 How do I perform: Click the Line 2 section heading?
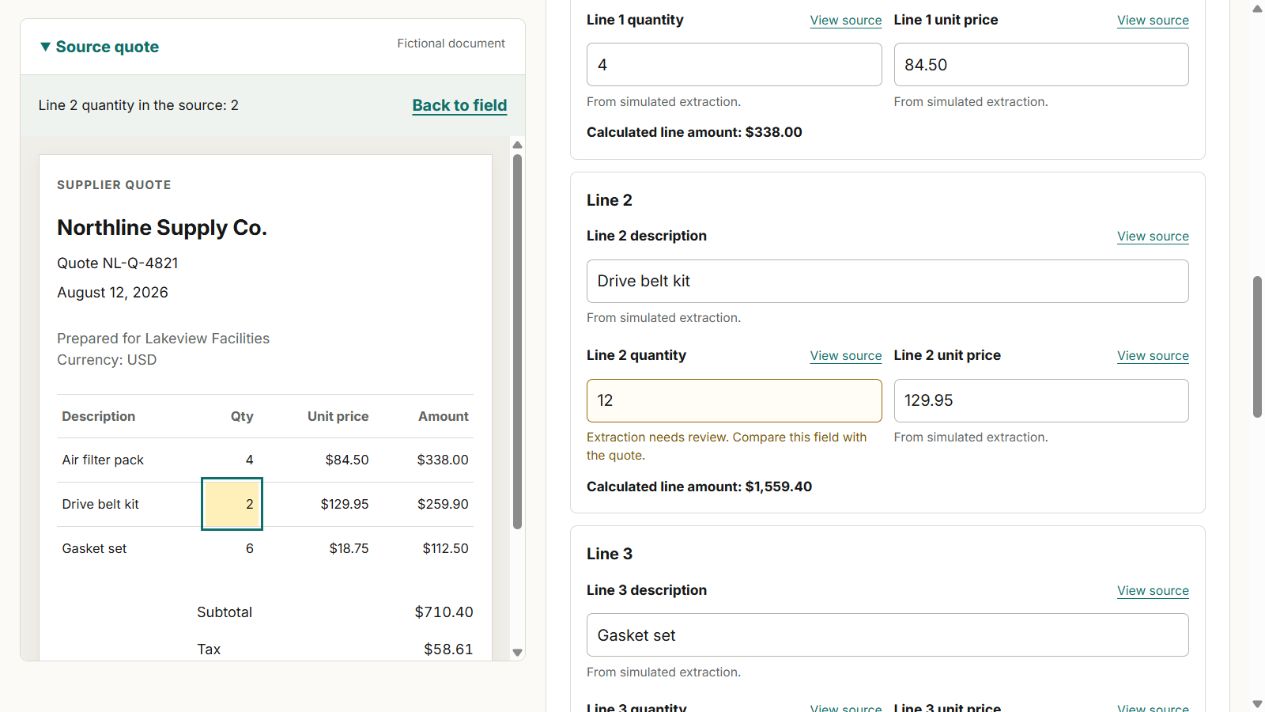pos(609,200)
